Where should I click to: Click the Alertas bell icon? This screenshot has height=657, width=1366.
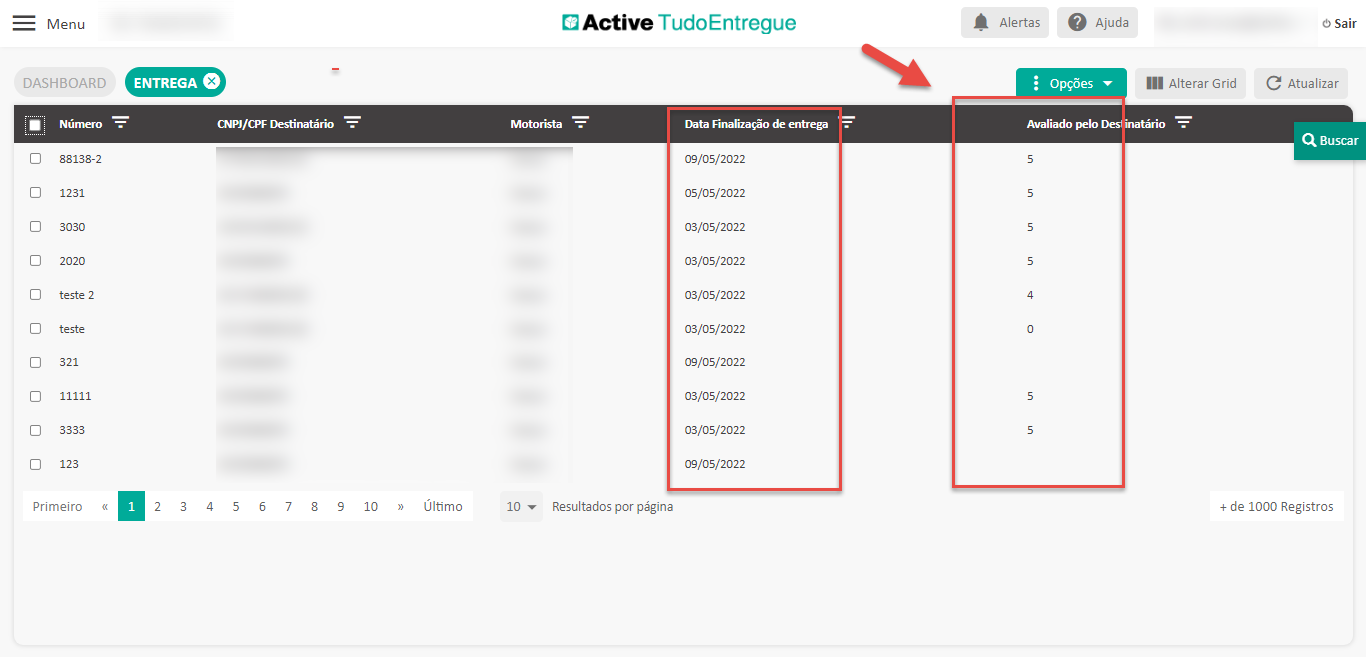pyautogui.click(x=981, y=22)
